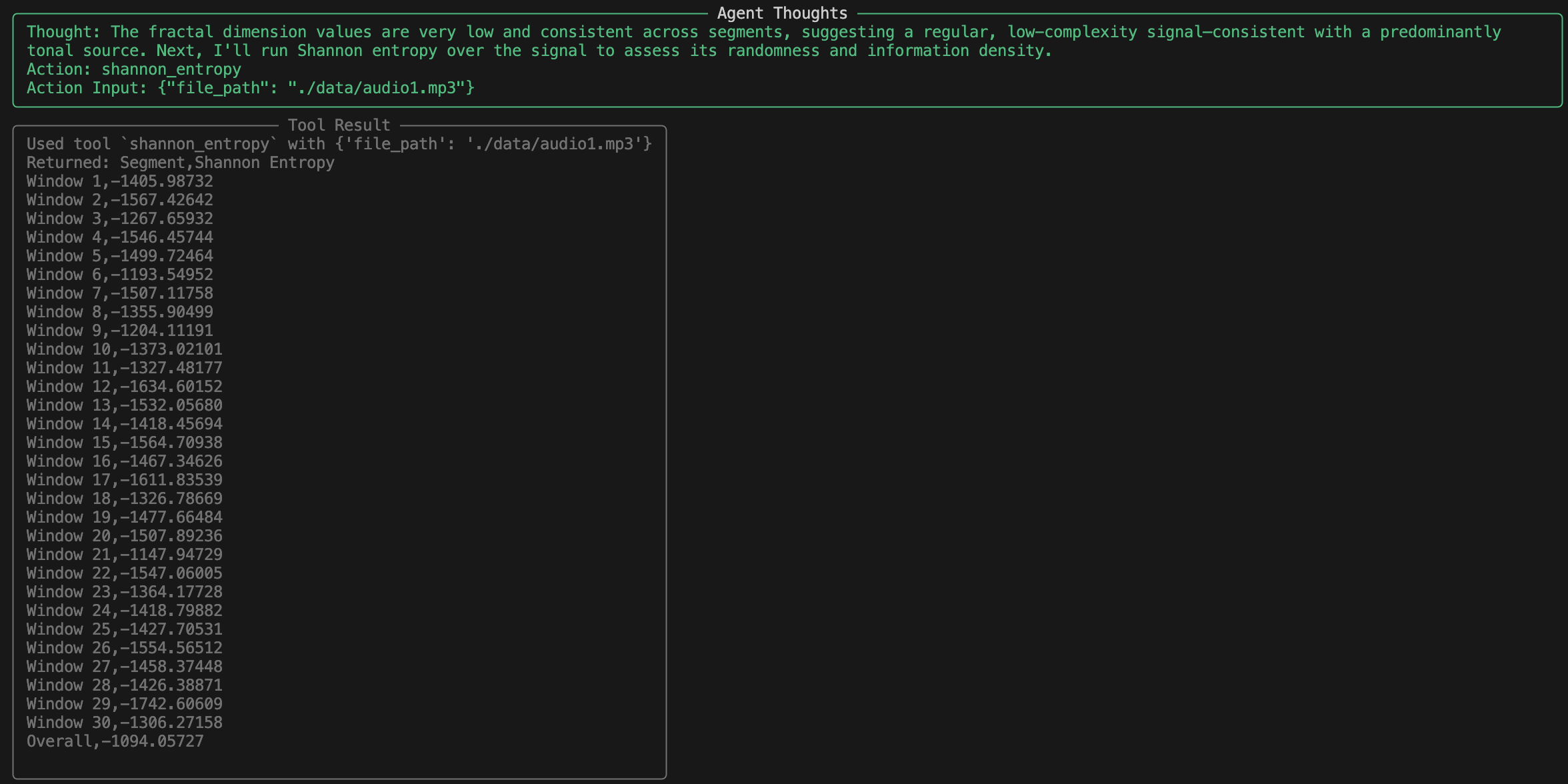The image size is (1568, 784).
Task: Click the Window 29 entropy row
Action: pos(125,704)
